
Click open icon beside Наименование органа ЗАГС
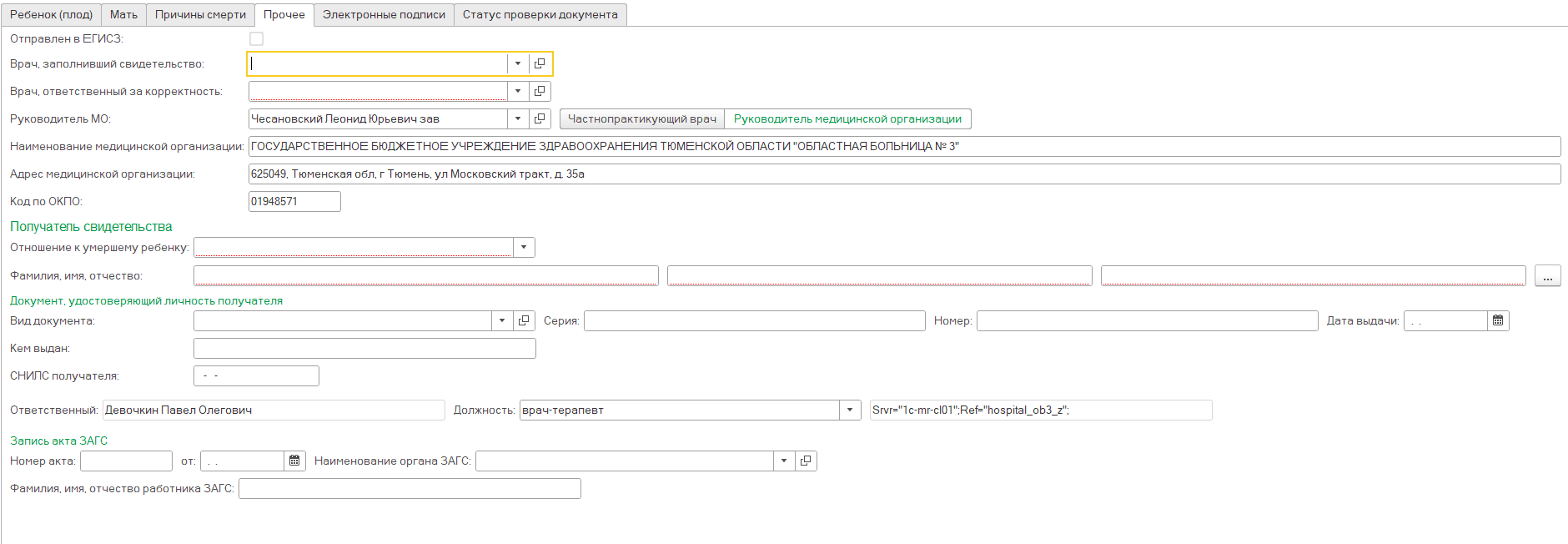(x=806, y=461)
